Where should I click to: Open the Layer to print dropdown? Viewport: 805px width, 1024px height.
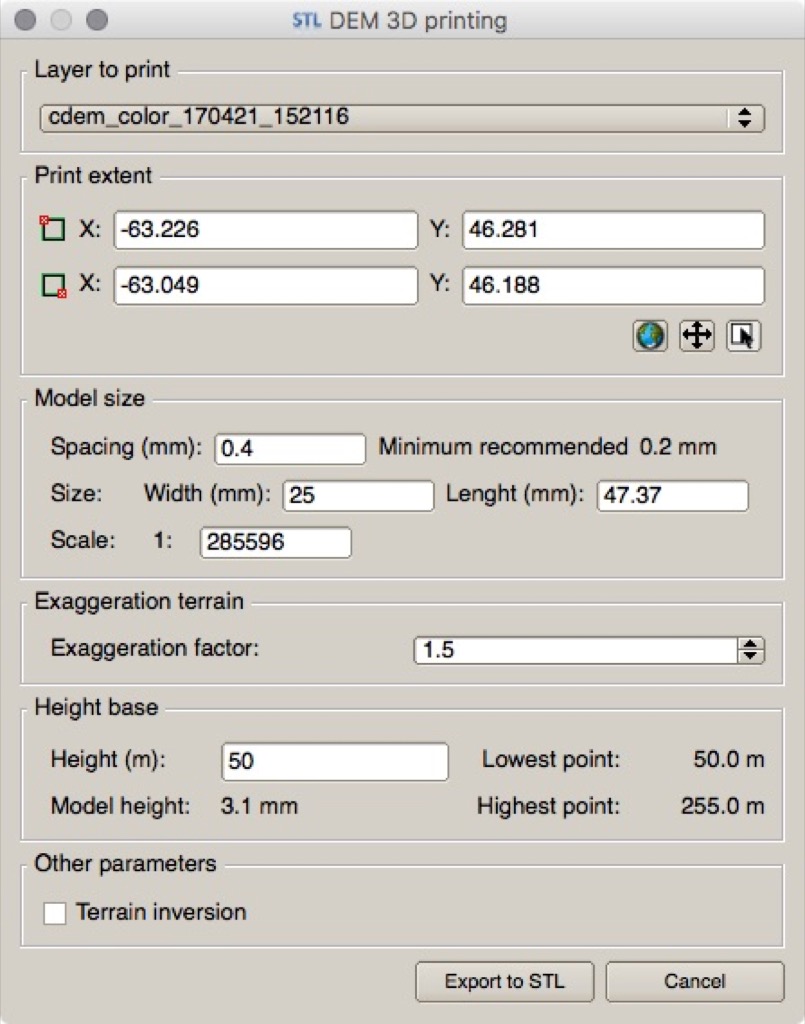402,118
